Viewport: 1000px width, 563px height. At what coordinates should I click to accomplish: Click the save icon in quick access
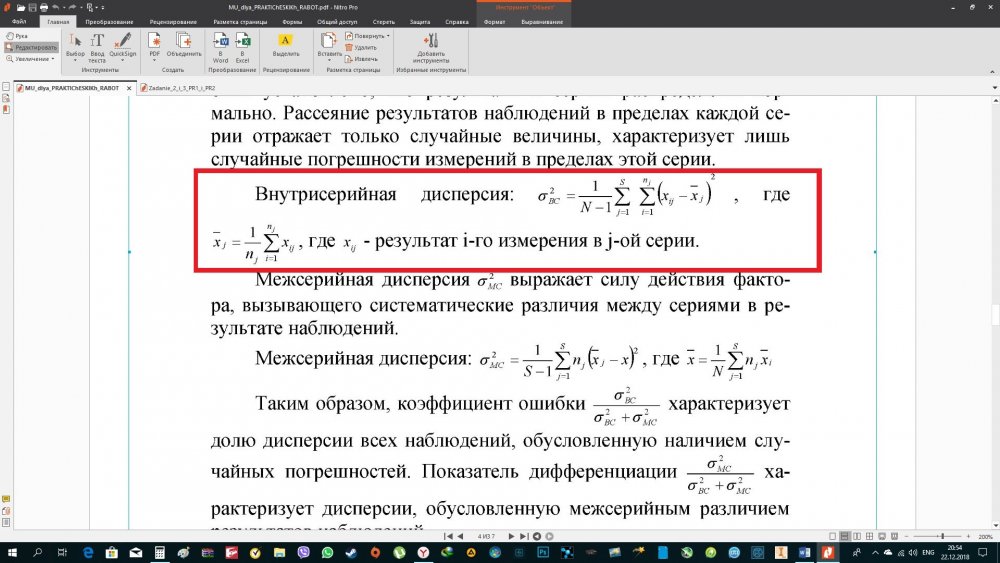tap(32, 8)
